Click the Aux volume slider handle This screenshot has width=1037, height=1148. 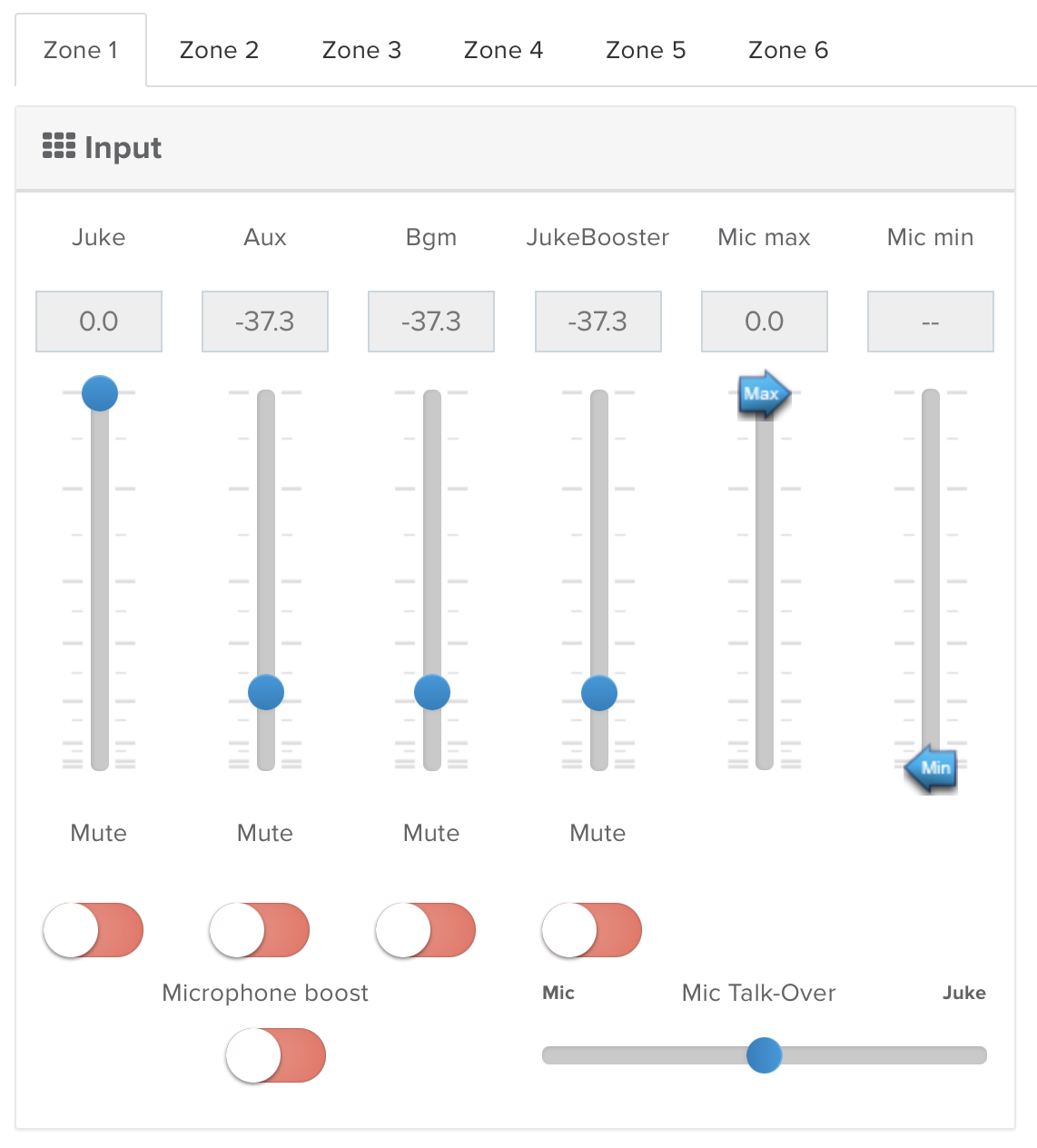(x=266, y=693)
